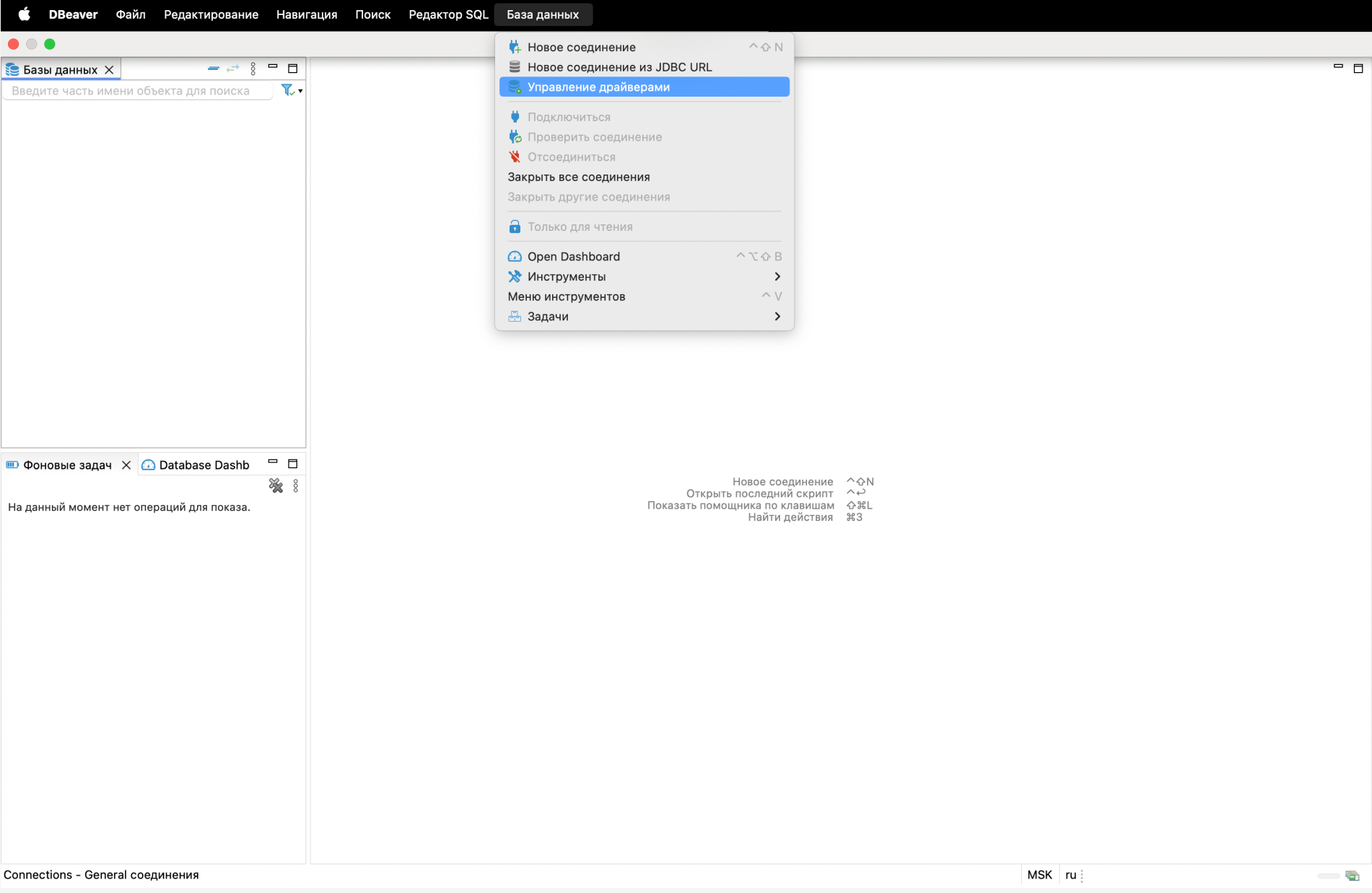Expand the Задачи submenu

pyautogui.click(x=548, y=317)
